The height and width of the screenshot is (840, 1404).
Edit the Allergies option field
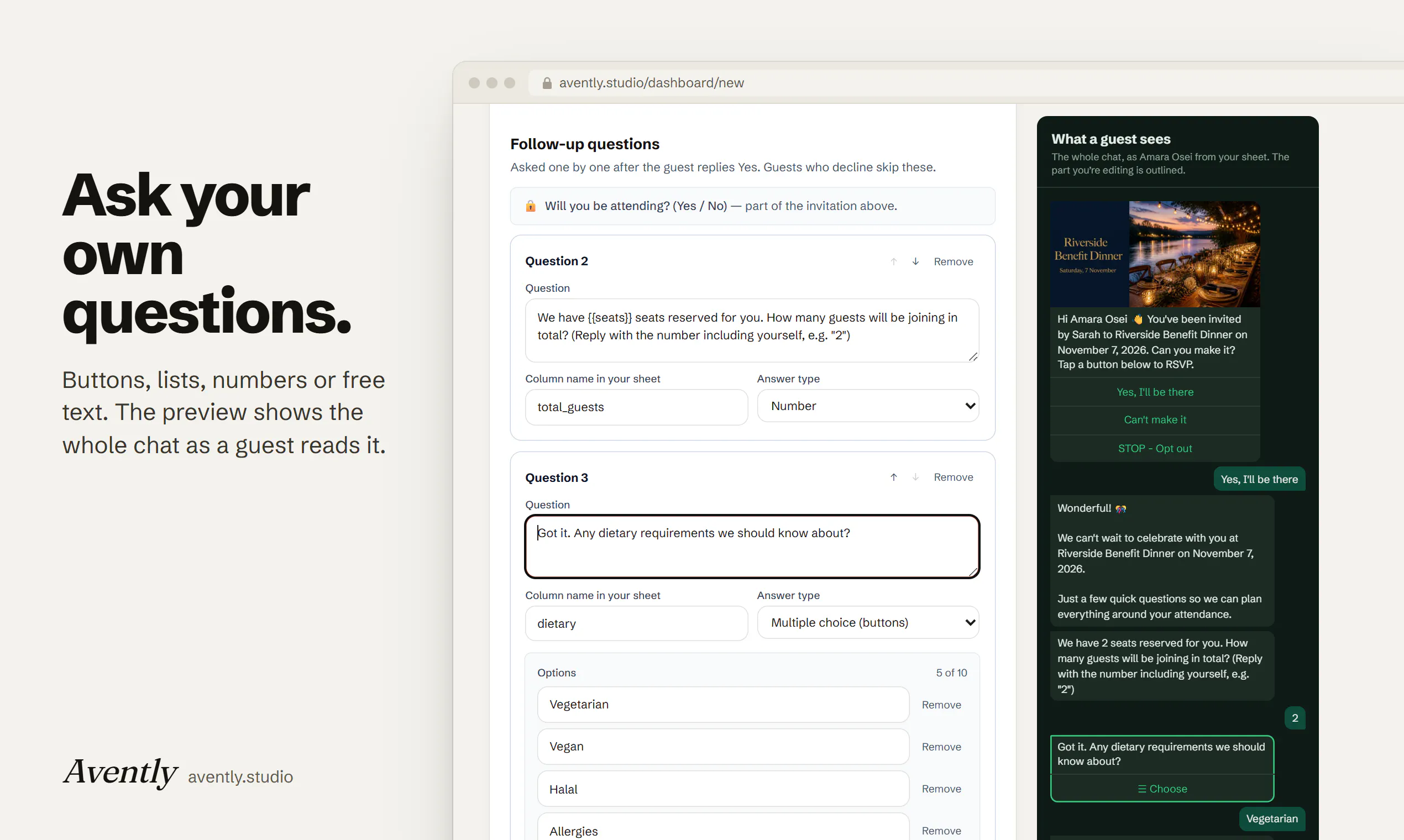point(723,827)
